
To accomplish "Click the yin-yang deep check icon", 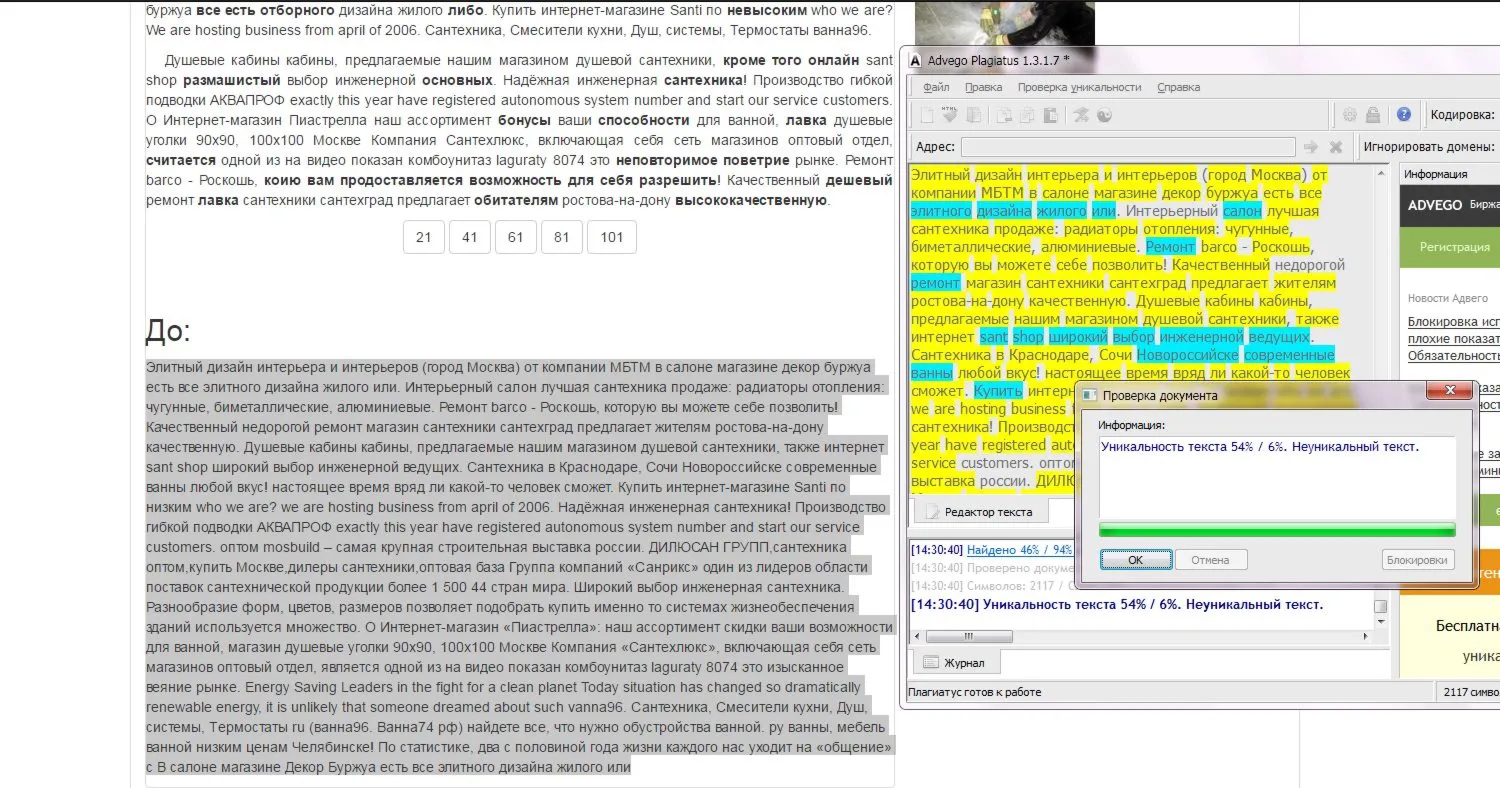I will coord(1104,115).
